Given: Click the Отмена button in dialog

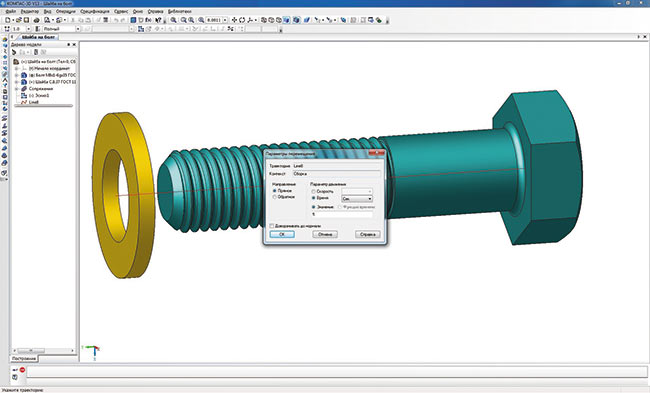Looking at the screenshot, I should (x=325, y=234).
